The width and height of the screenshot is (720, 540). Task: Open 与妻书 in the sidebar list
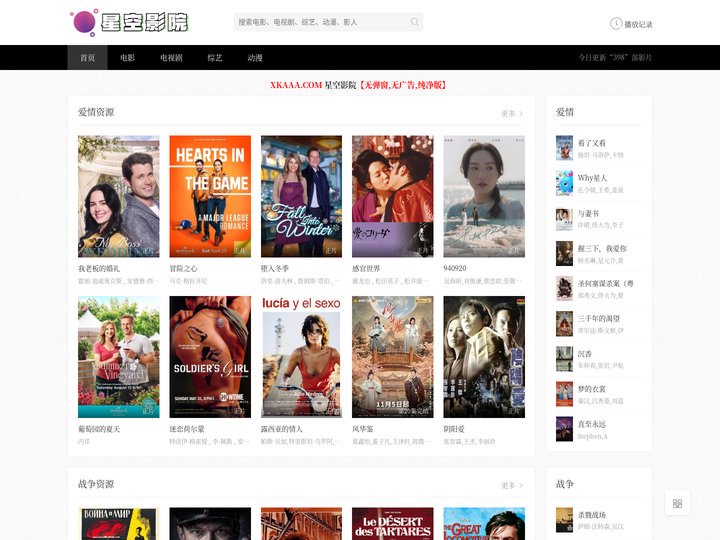tap(588, 214)
